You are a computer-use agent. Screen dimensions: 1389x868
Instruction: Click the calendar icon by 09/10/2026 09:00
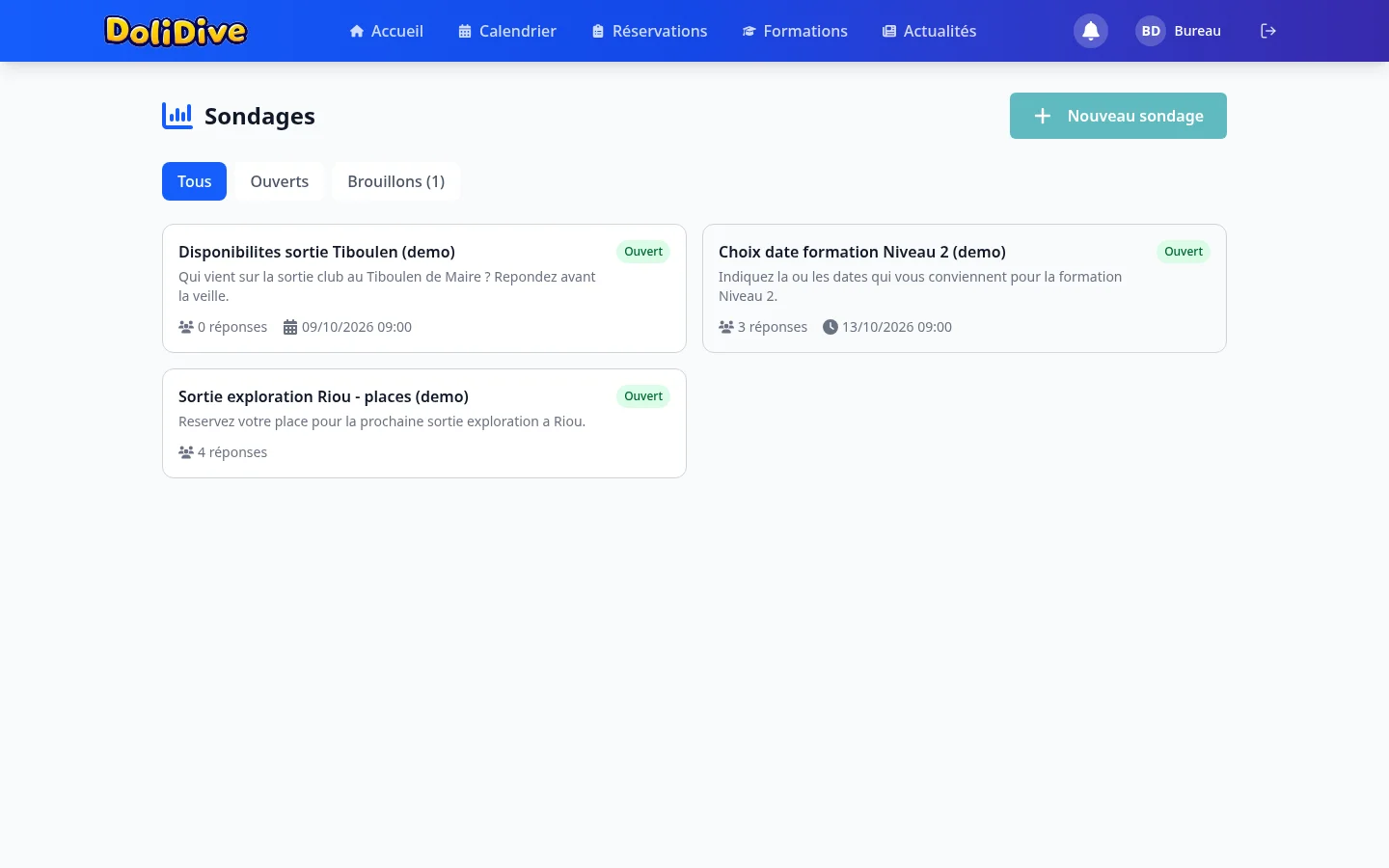coord(289,327)
